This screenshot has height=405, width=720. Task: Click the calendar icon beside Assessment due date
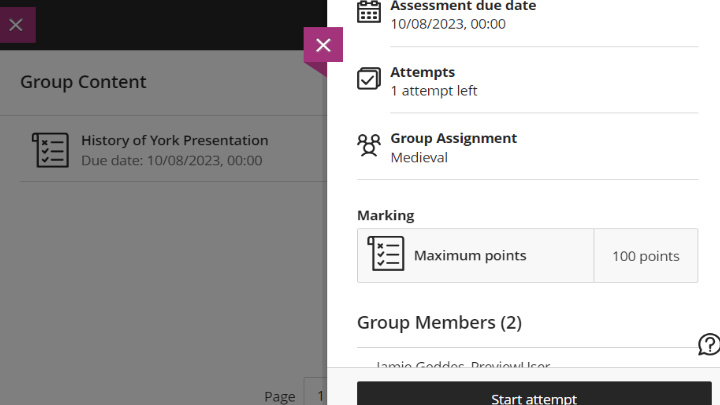point(369,11)
